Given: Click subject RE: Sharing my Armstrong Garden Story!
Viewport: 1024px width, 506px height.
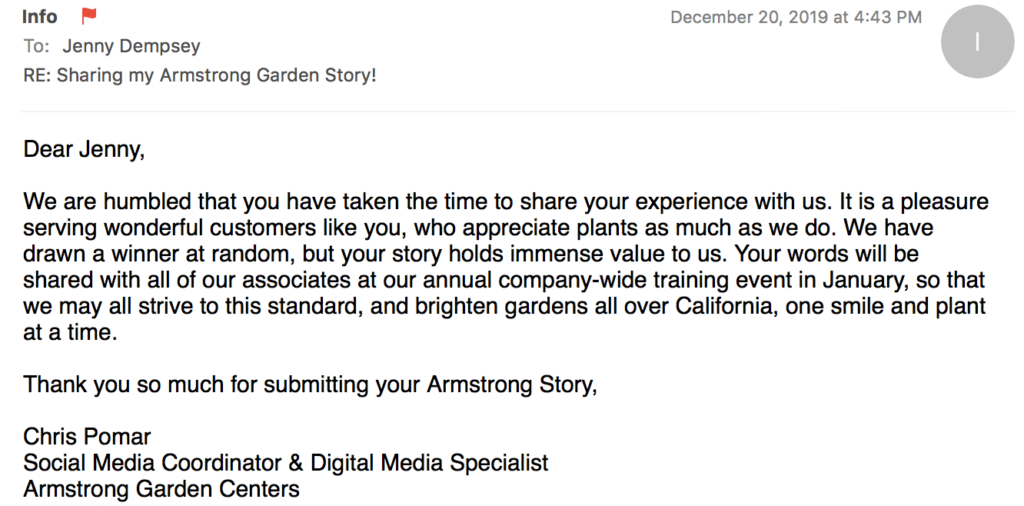Looking at the screenshot, I should pos(200,76).
